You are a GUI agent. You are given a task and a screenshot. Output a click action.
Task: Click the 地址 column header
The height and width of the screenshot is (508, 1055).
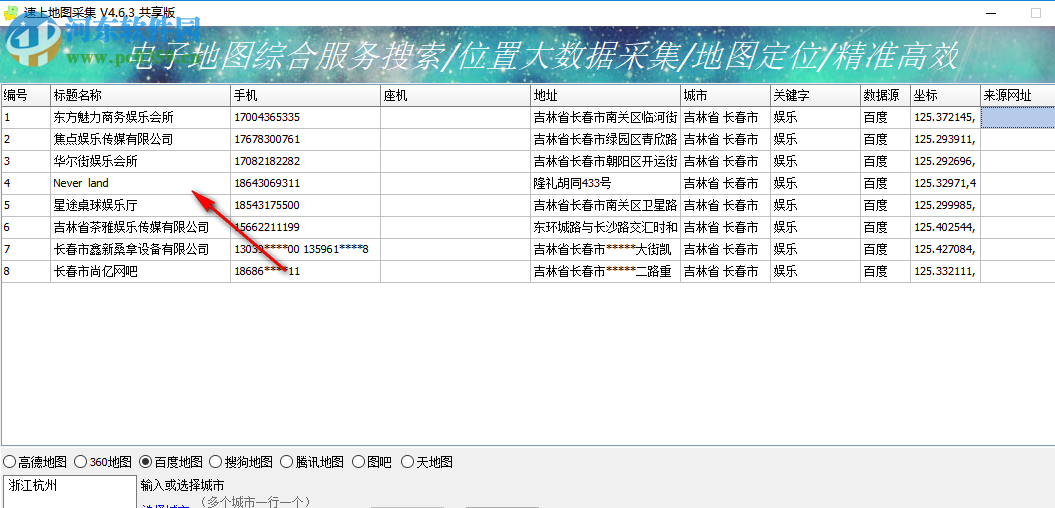point(606,96)
